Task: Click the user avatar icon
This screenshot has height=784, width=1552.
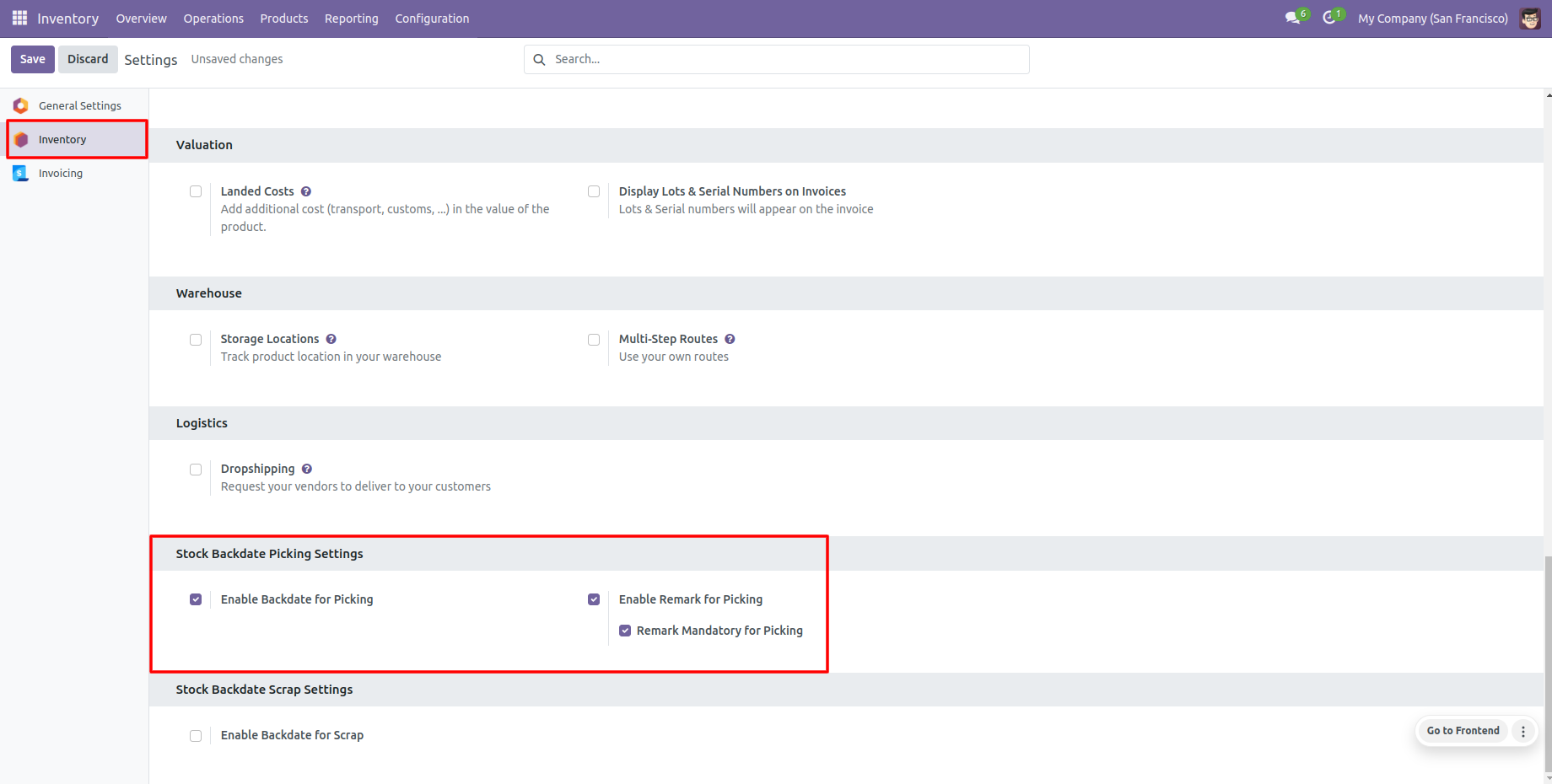Action: [x=1530, y=19]
